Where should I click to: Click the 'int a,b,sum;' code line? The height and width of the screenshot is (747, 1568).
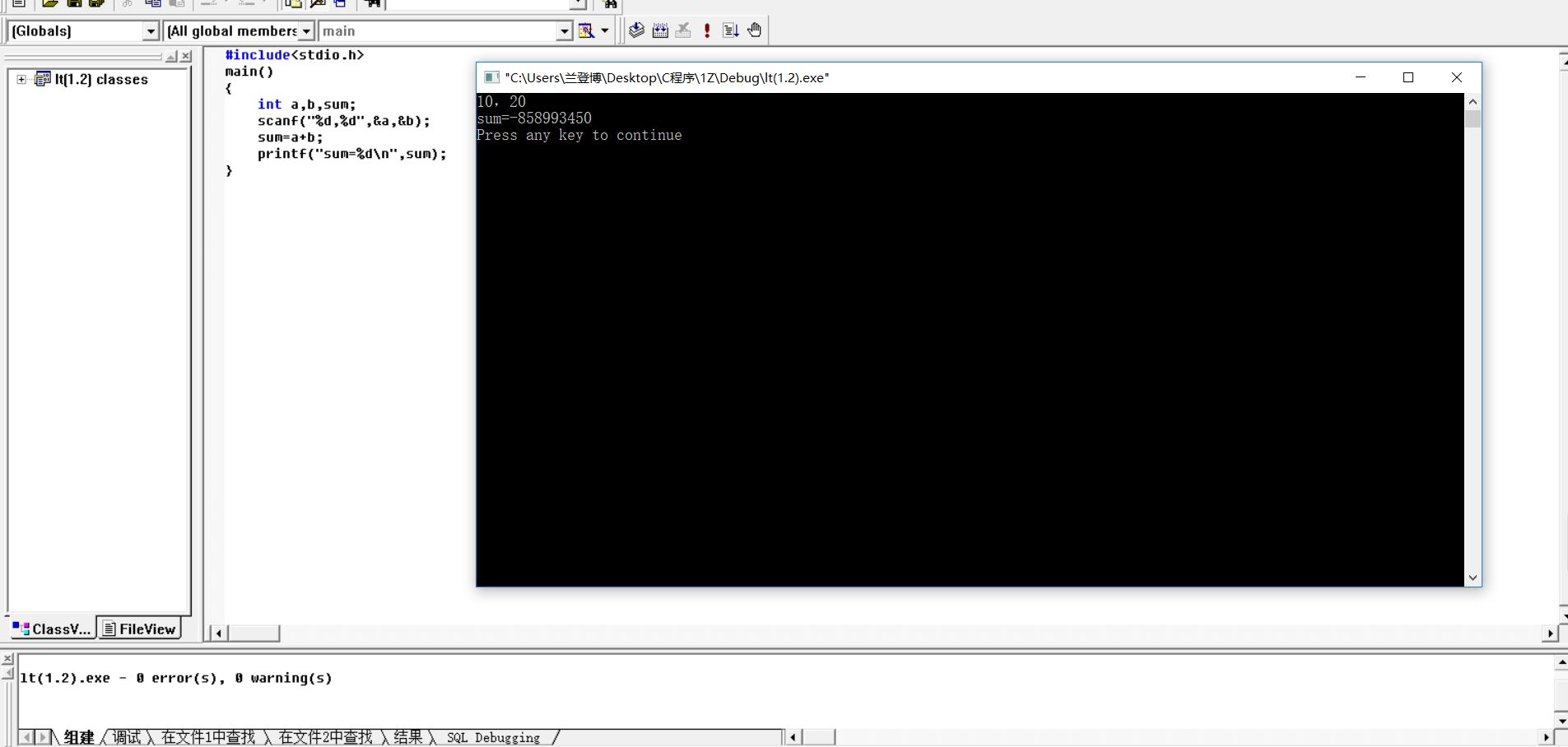(306, 104)
